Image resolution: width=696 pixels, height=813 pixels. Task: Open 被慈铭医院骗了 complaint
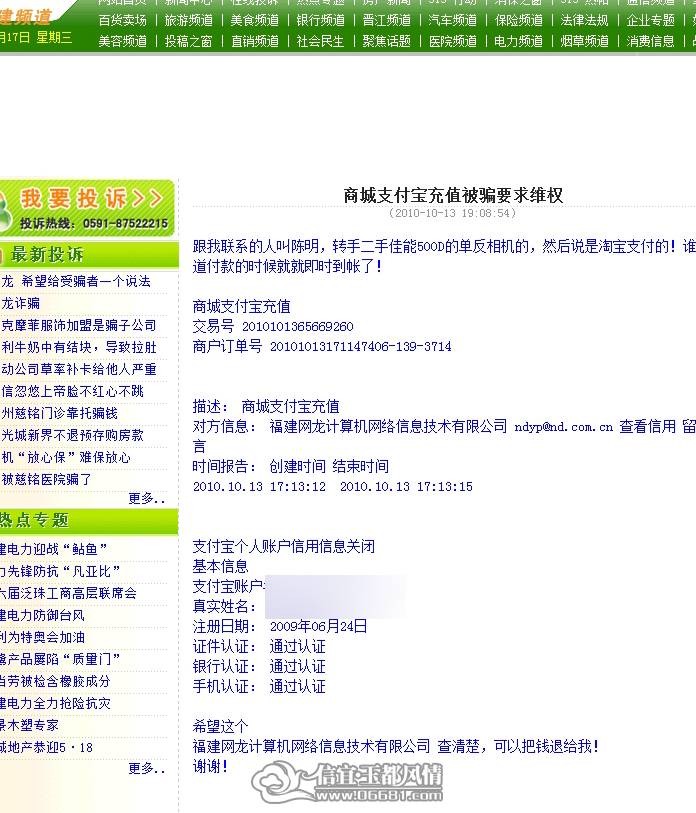(46, 480)
